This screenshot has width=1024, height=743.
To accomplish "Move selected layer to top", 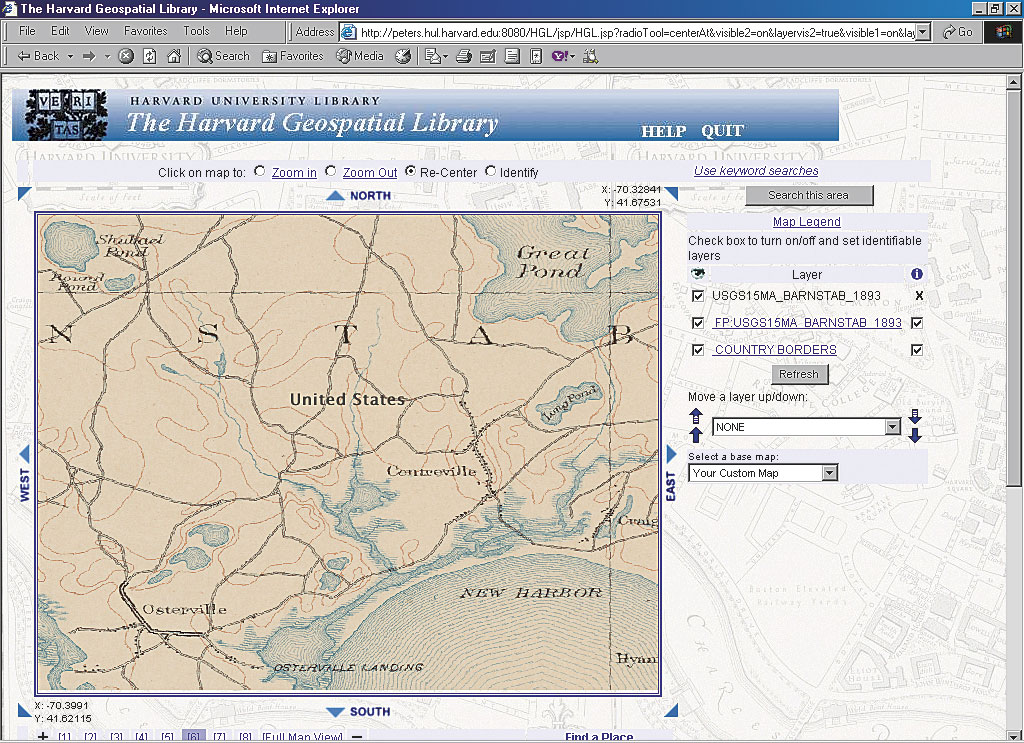I will (696, 416).
